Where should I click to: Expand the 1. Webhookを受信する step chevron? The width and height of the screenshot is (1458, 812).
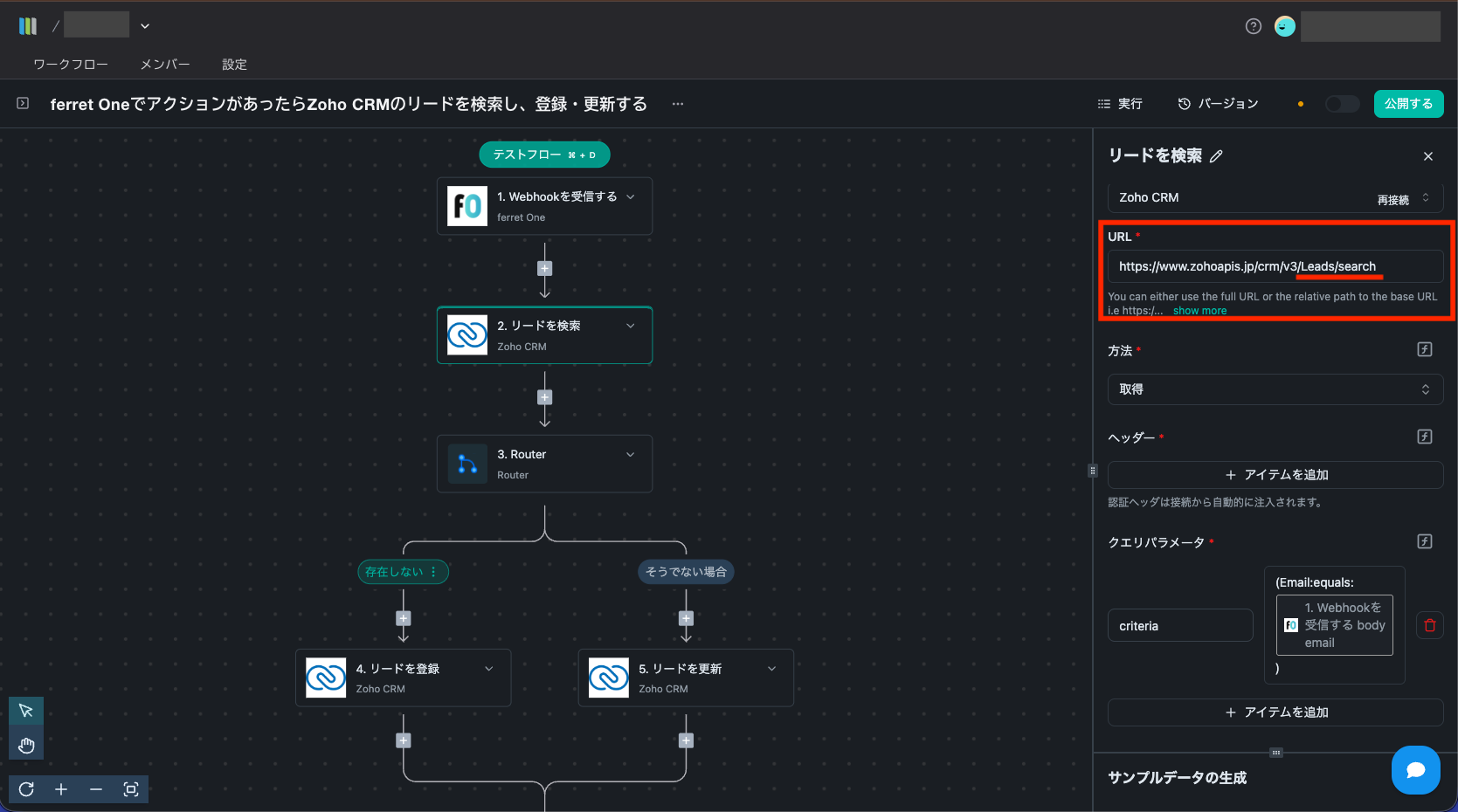tap(630, 197)
